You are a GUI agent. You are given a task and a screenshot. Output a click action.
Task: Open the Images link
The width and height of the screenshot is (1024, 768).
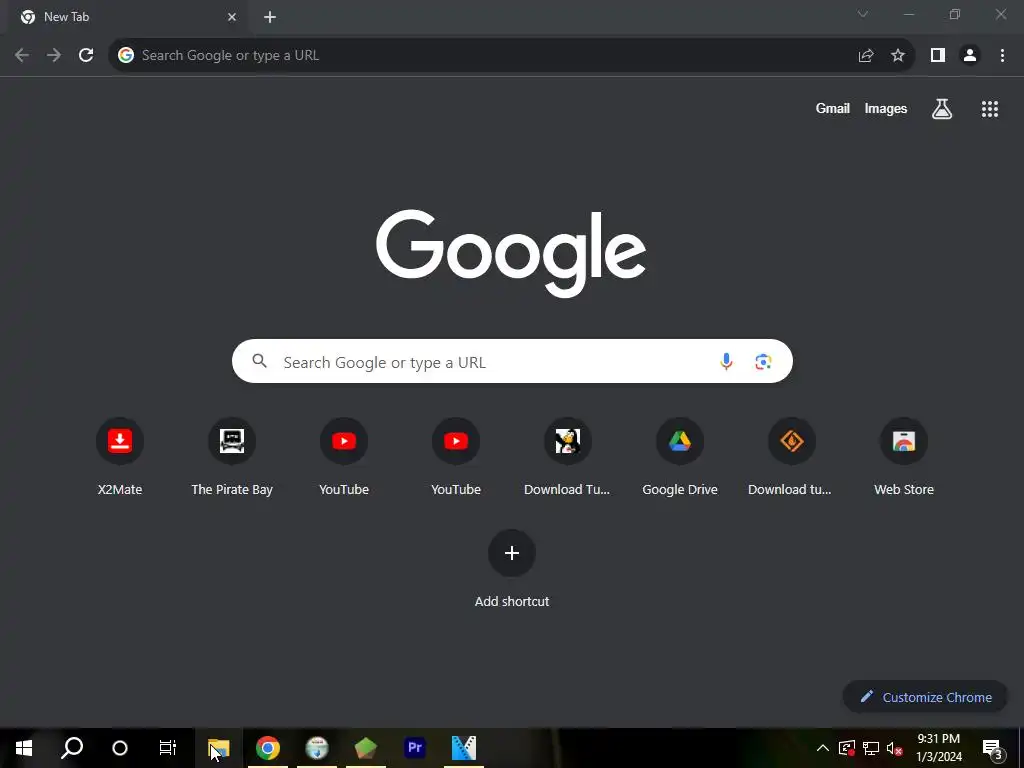pyautogui.click(x=886, y=109)
